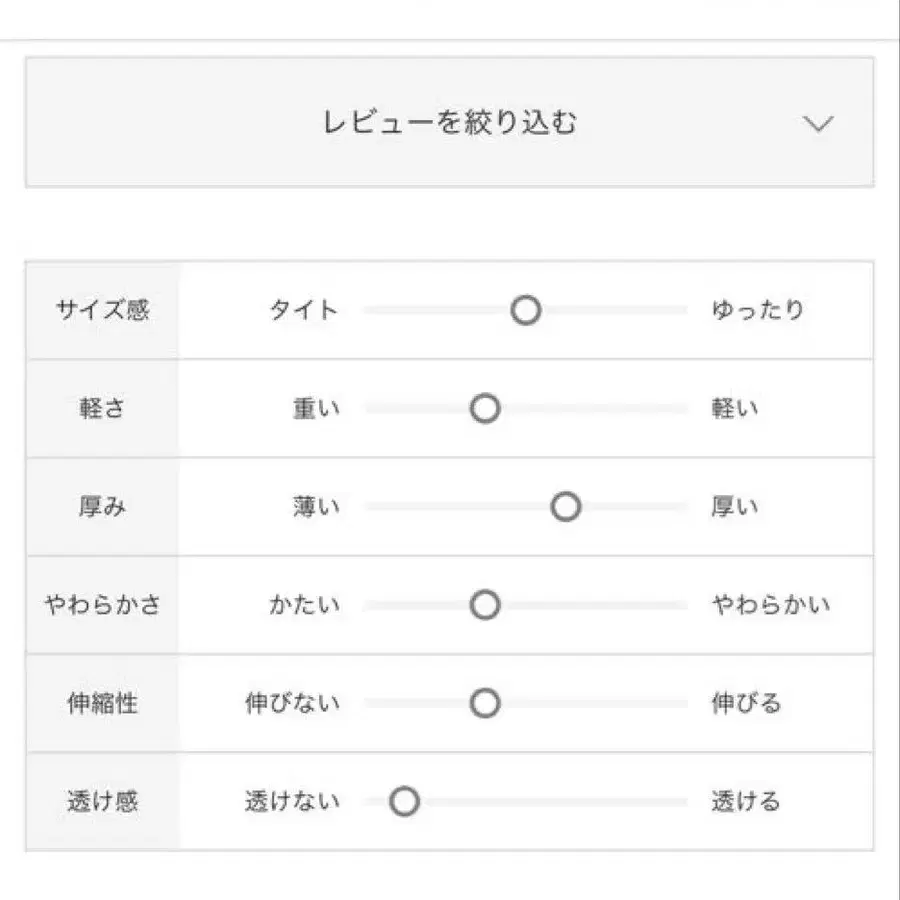Click the サイズ感 slider handle

point(525,310)
